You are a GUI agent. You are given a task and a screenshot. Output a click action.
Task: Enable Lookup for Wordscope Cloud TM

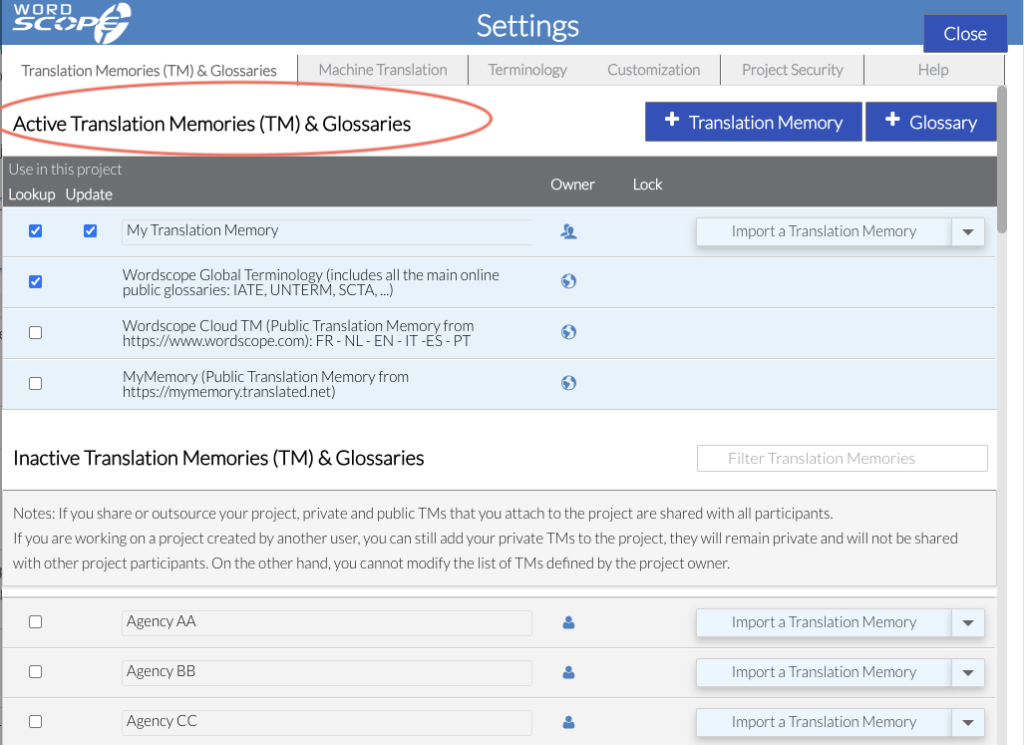(x=36, y=333)
